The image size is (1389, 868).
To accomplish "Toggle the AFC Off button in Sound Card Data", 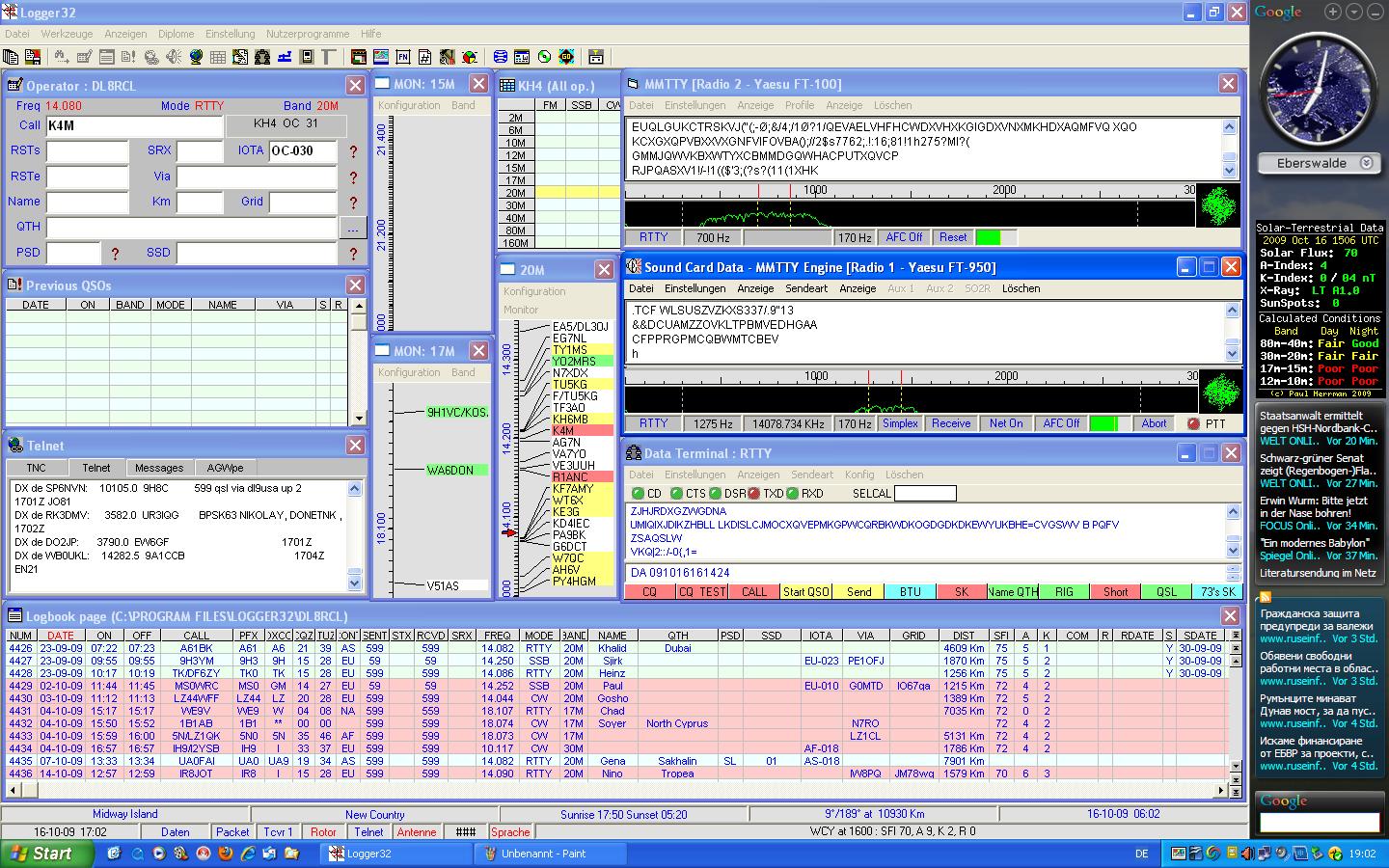I will coord(1061,423).
